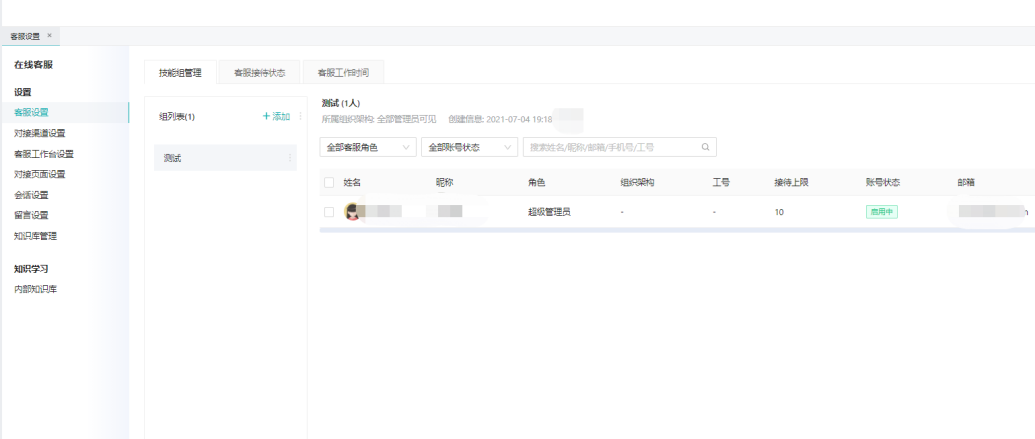Click the search magnifier icon
Viewport: 1035px width, 439px height.
tap(705, 147)
